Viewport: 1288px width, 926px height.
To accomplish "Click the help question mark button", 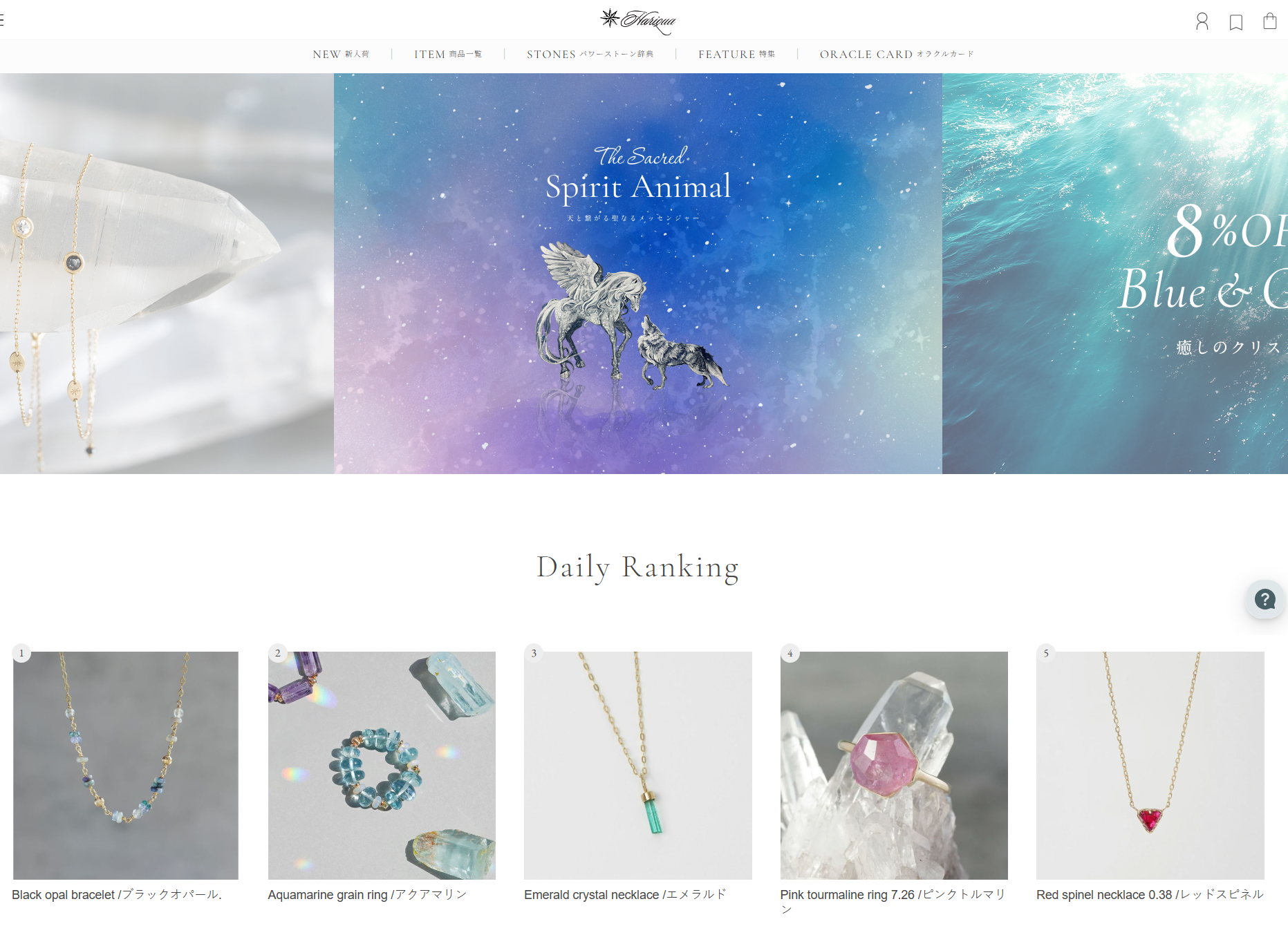I will coord(1265,599).
